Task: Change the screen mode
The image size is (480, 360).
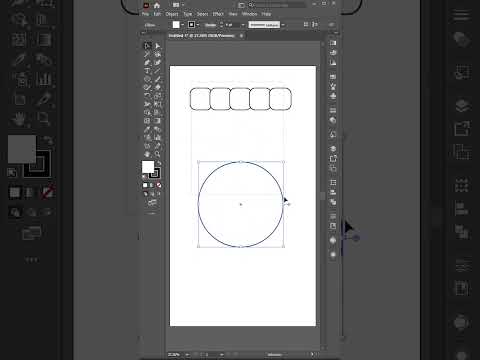Action: pos(152,202)
